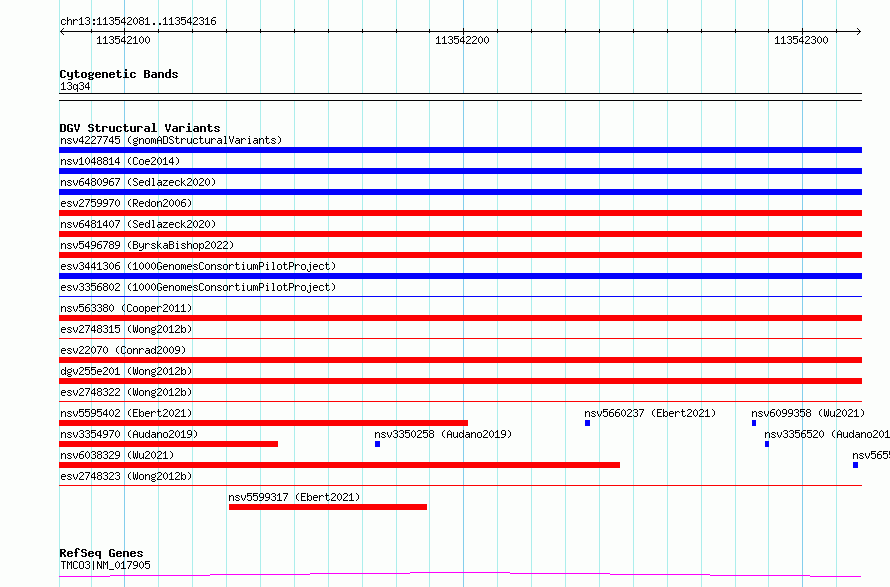Select nsv5599317 (Ebert2021) label

click(x=294, y=497)
